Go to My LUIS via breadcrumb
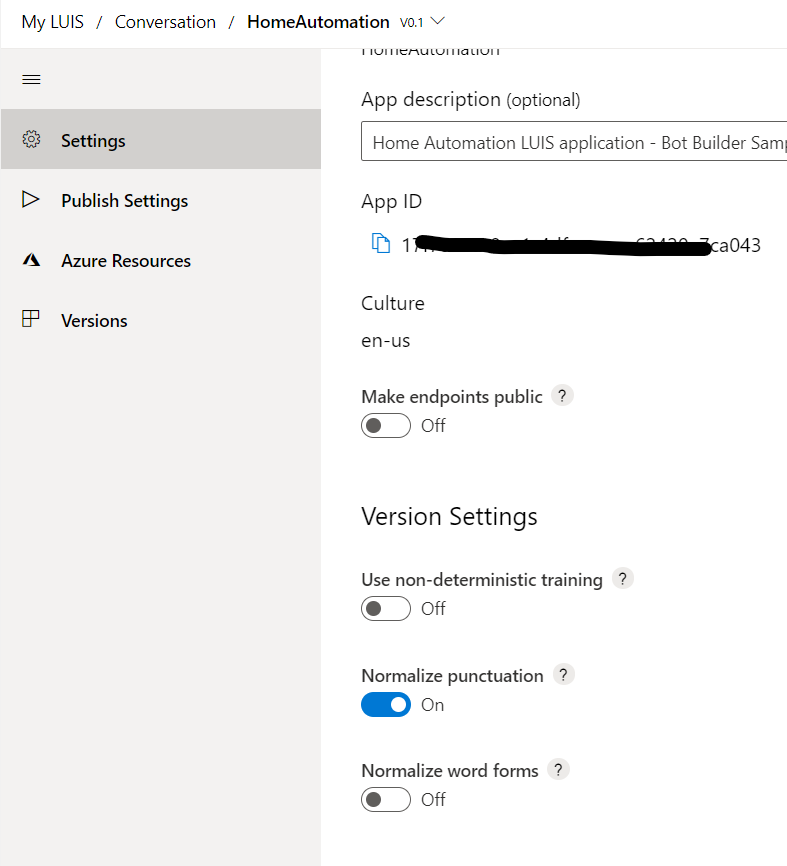Image resolution: width=787 pixels, height=866 pixels. 52,21
